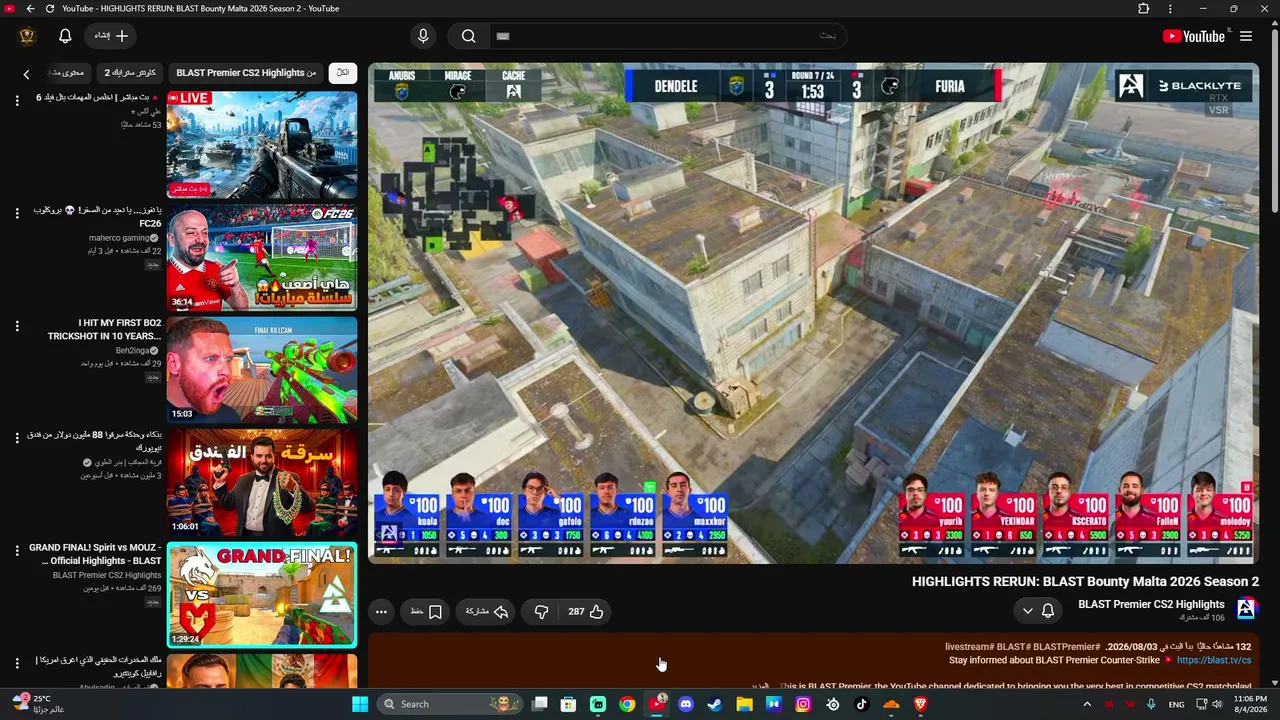Launch Instagram from the taskbar

(803, 704)
